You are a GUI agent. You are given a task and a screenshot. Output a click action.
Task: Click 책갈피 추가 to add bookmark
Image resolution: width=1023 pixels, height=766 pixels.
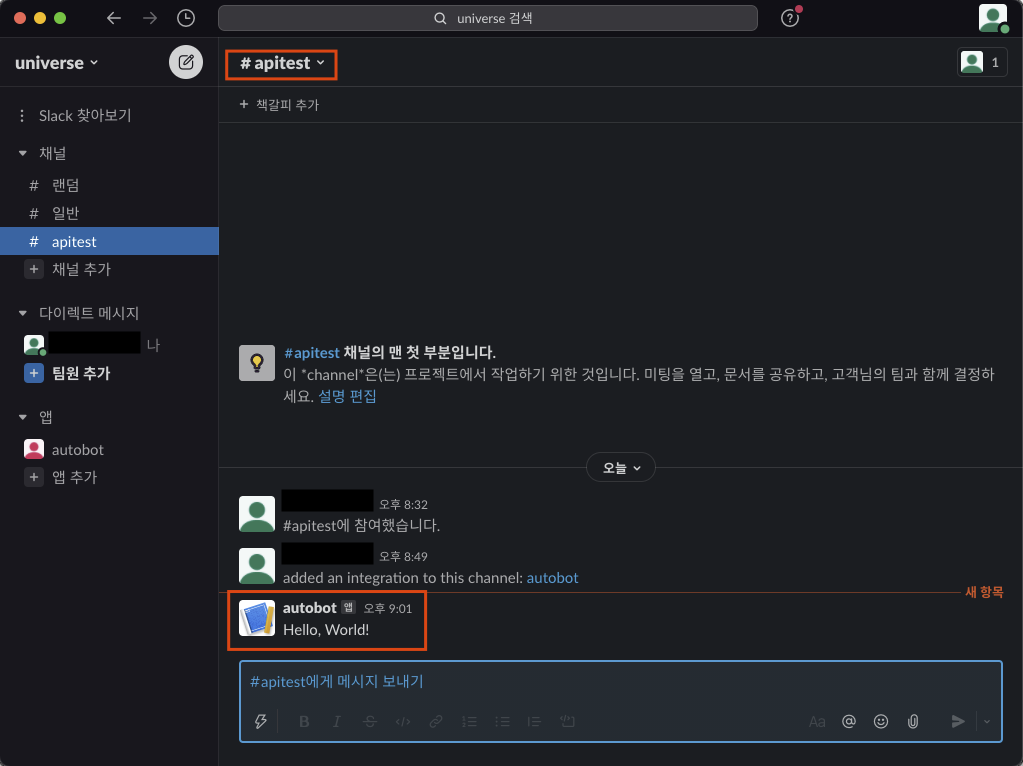coord(279,104)
